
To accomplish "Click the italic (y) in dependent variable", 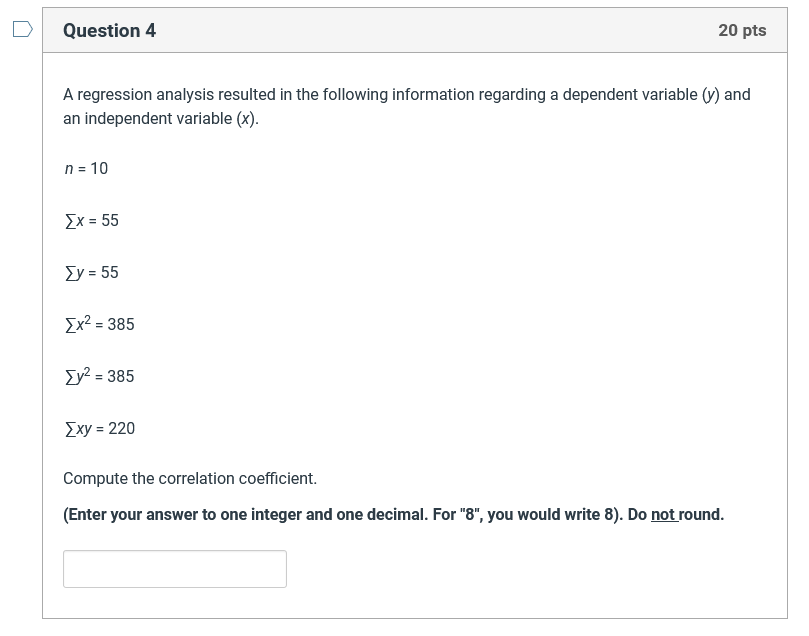I will [x=710, y=94].
